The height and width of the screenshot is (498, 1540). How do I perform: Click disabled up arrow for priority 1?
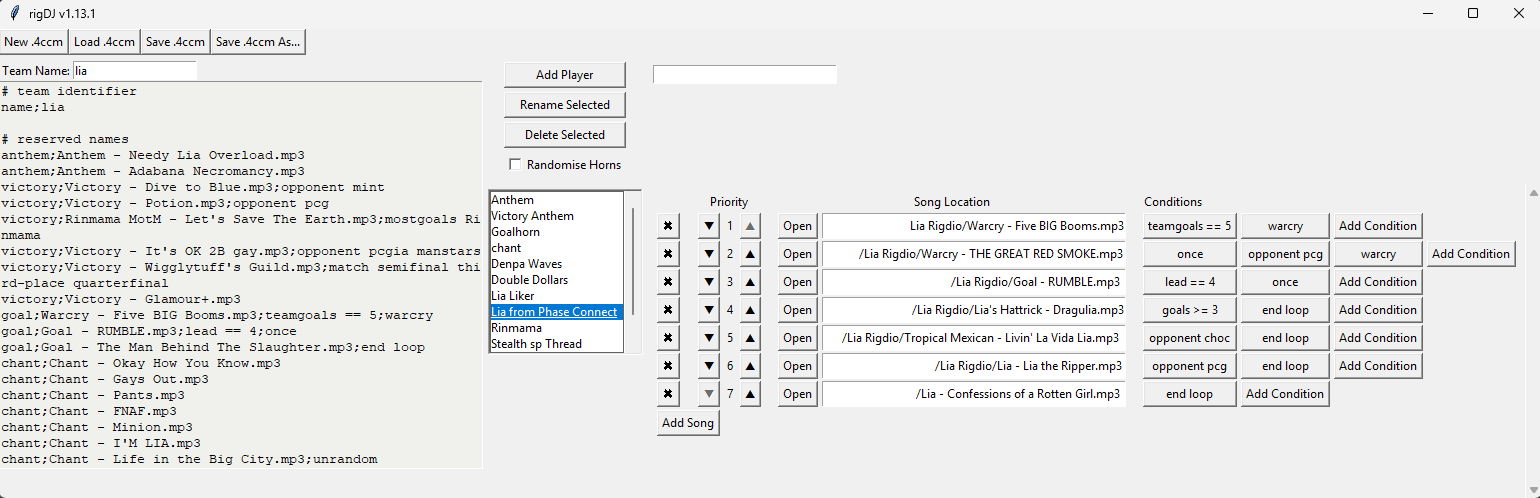pos(750,226)
